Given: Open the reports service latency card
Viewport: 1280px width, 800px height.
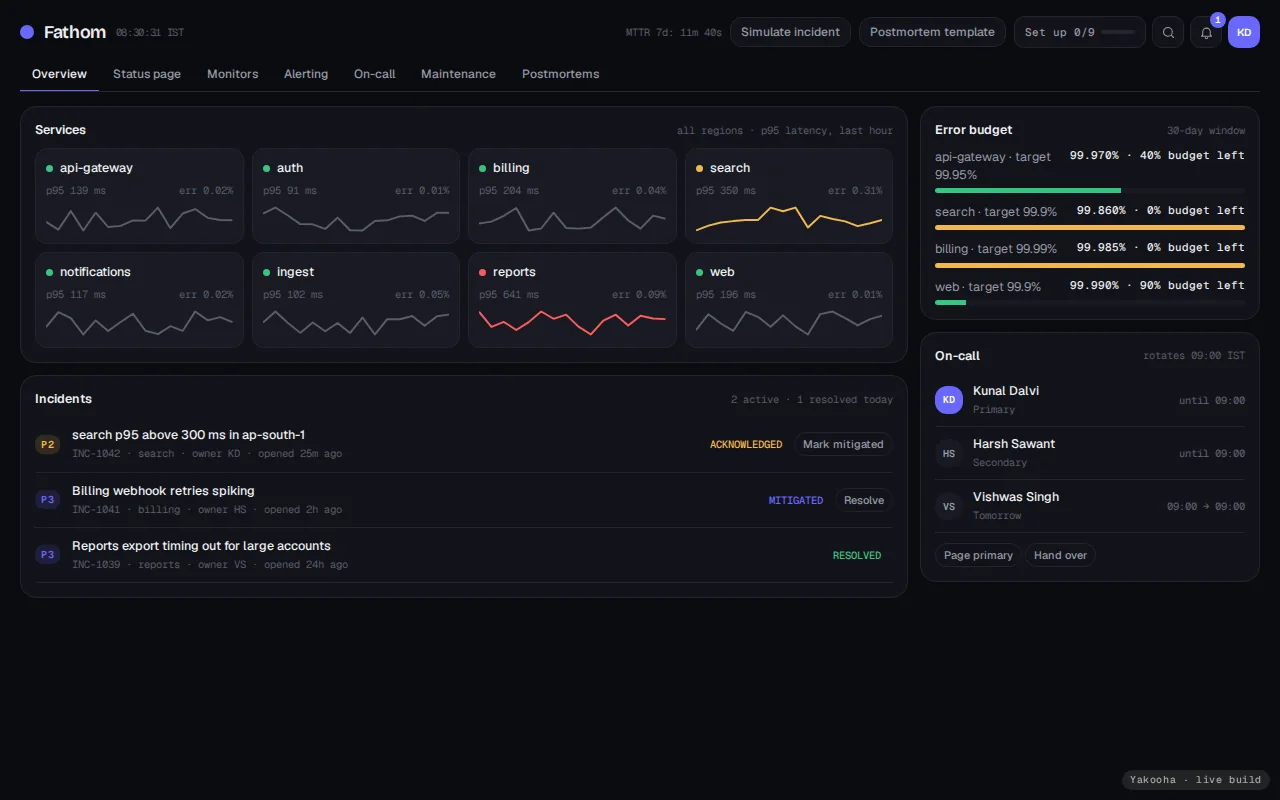Looking at the screenshot, I should click(x=572, y=300).
